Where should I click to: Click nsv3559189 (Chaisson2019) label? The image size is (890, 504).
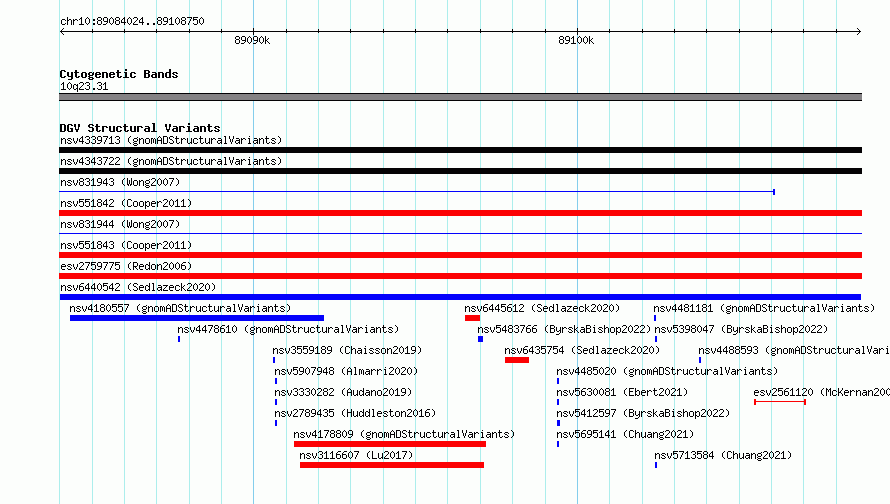(347, 350)
